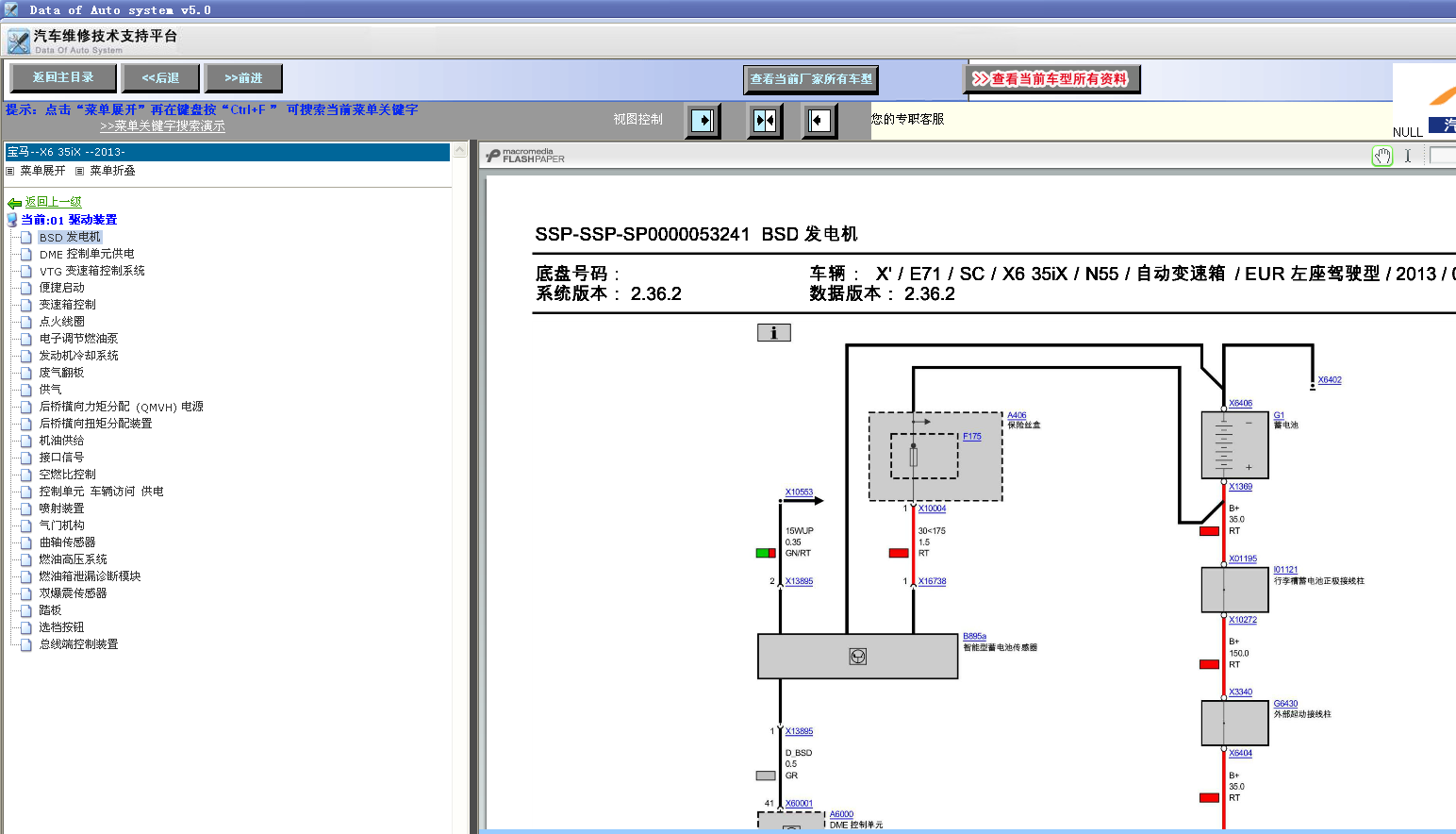1456x834 pixels.
Task: Open 发动机冷却系统 tree item
Action: point(79,356)
